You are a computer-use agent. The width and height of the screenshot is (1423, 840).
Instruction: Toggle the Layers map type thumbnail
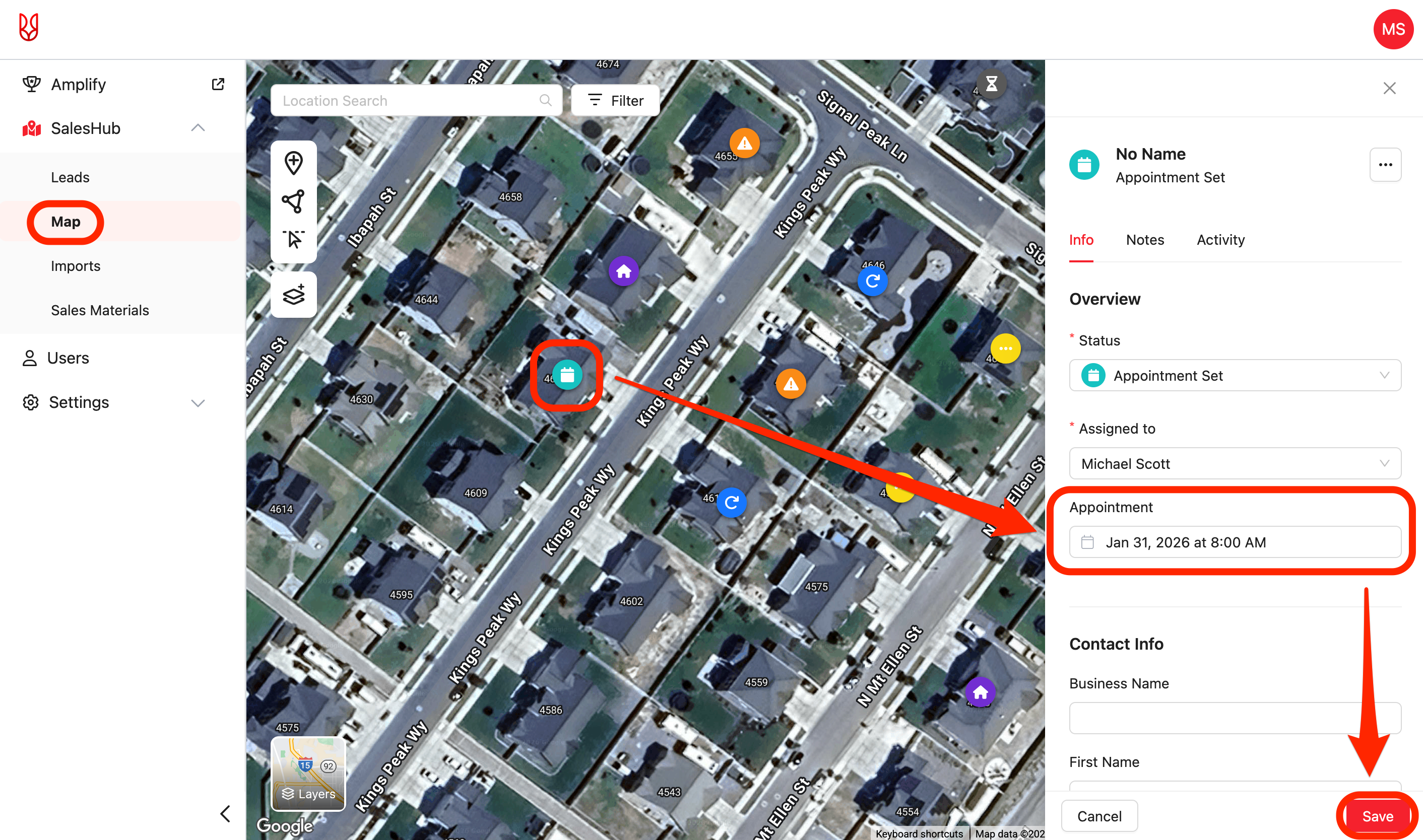[308, 774]
